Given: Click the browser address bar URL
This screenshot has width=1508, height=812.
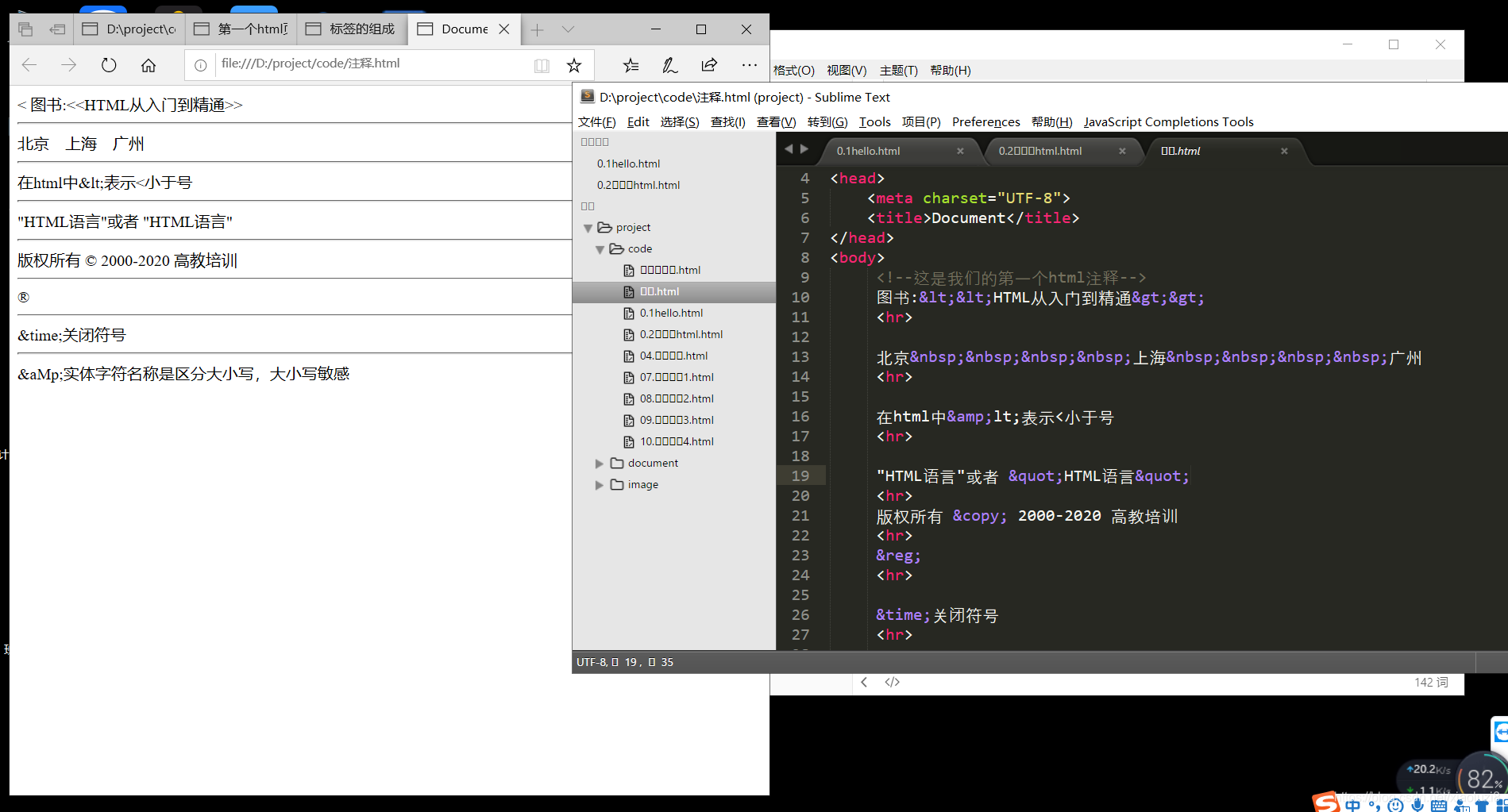Looking at the screenshot, I should [310, 63].
